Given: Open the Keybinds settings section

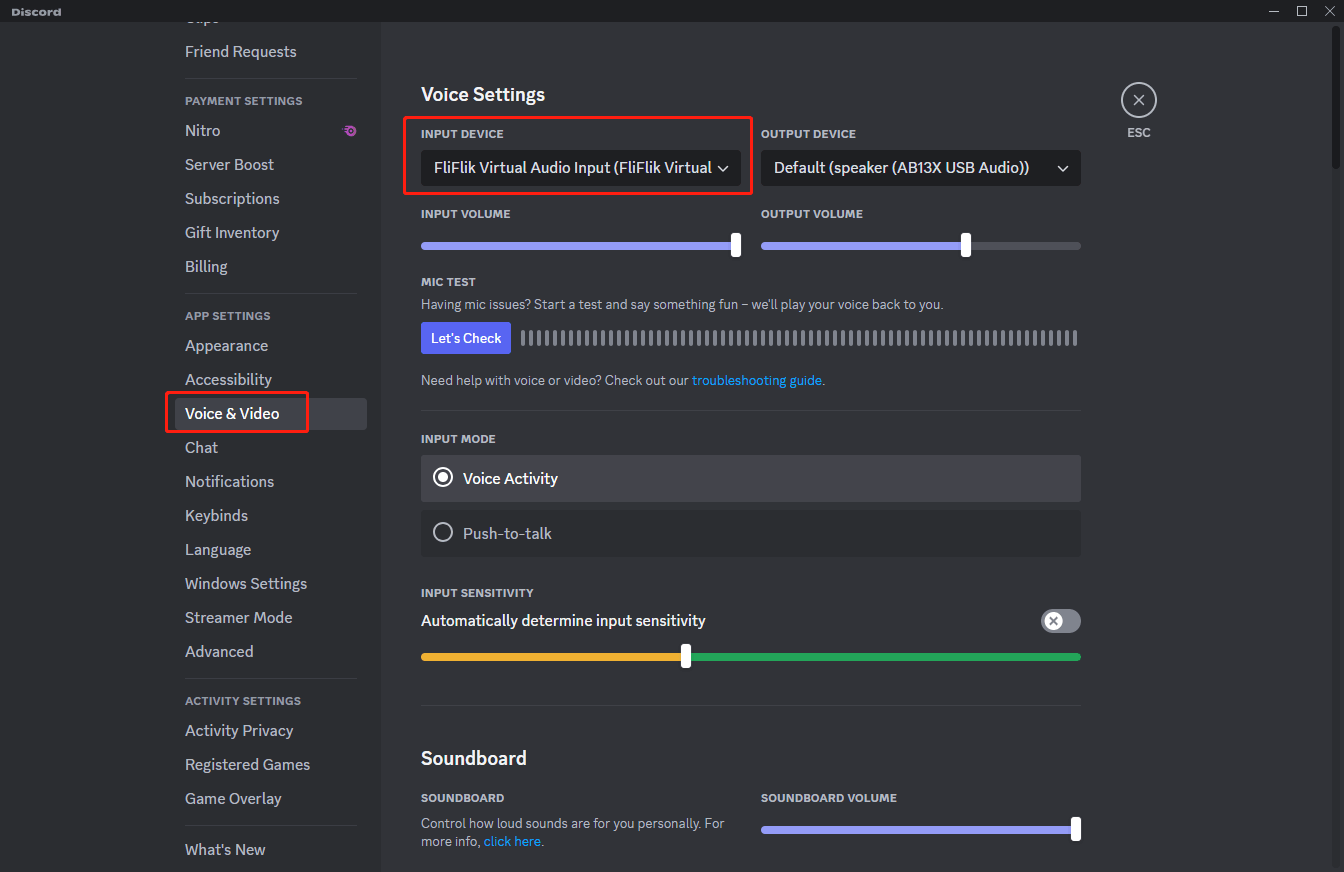Looking at the screenshot, I should tap(216, 515).
